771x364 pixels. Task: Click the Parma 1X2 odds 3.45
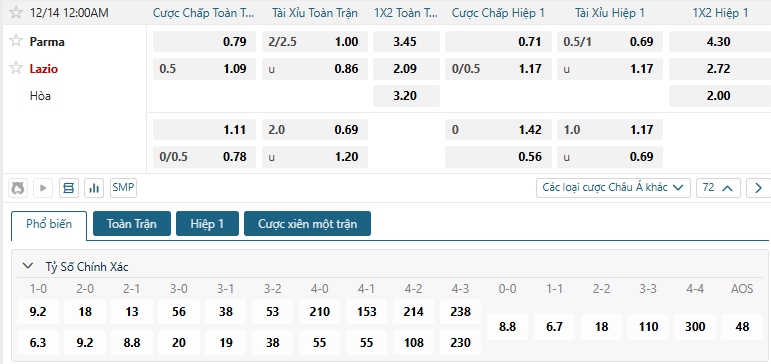pos(406,42)
